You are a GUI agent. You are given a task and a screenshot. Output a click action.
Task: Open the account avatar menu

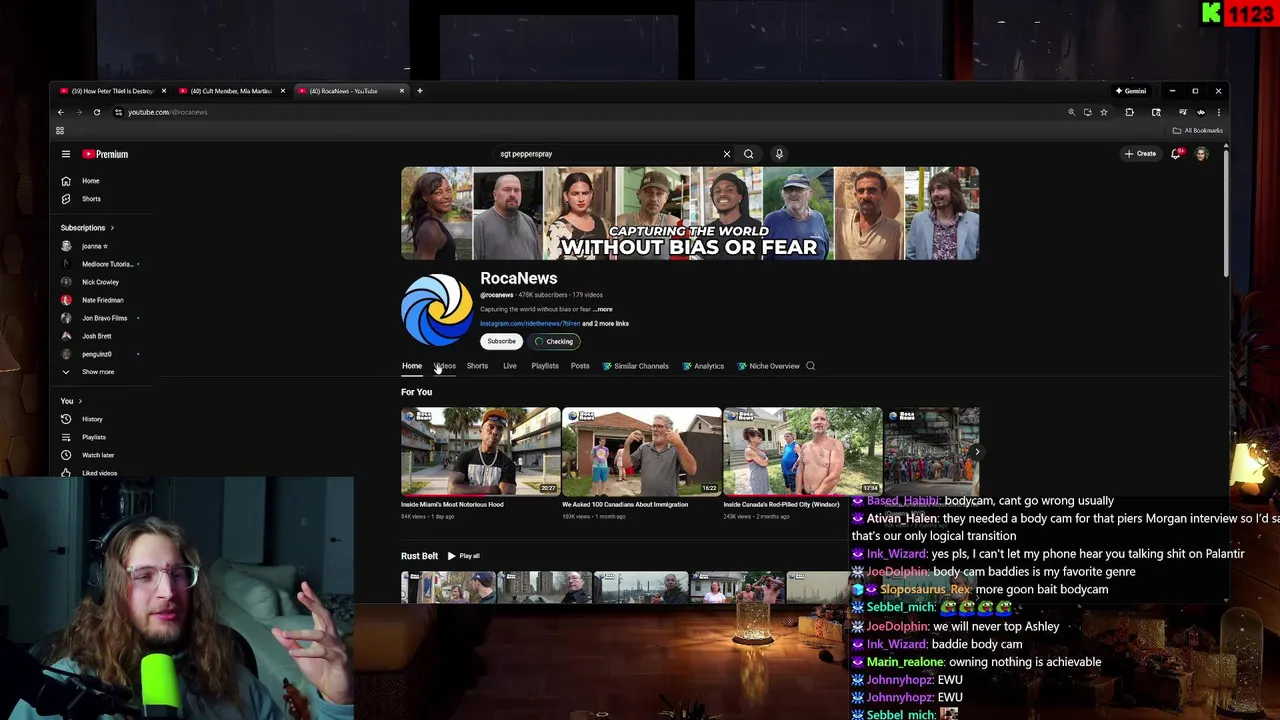(x=1202, y=154)
